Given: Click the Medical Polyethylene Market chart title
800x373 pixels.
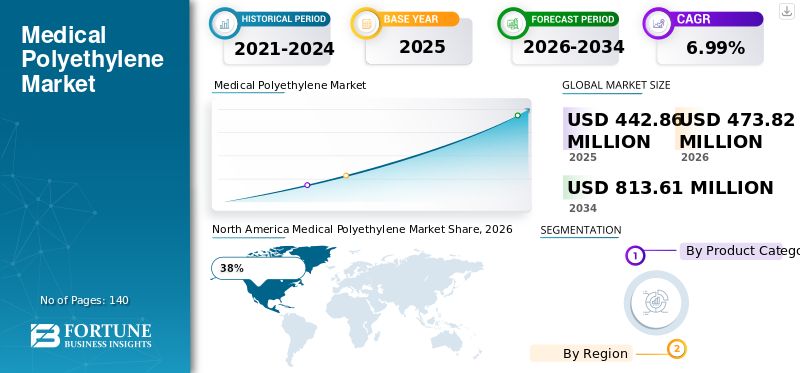Looking at the screenshot, I should pyautogui.click(x=289, y=85).
